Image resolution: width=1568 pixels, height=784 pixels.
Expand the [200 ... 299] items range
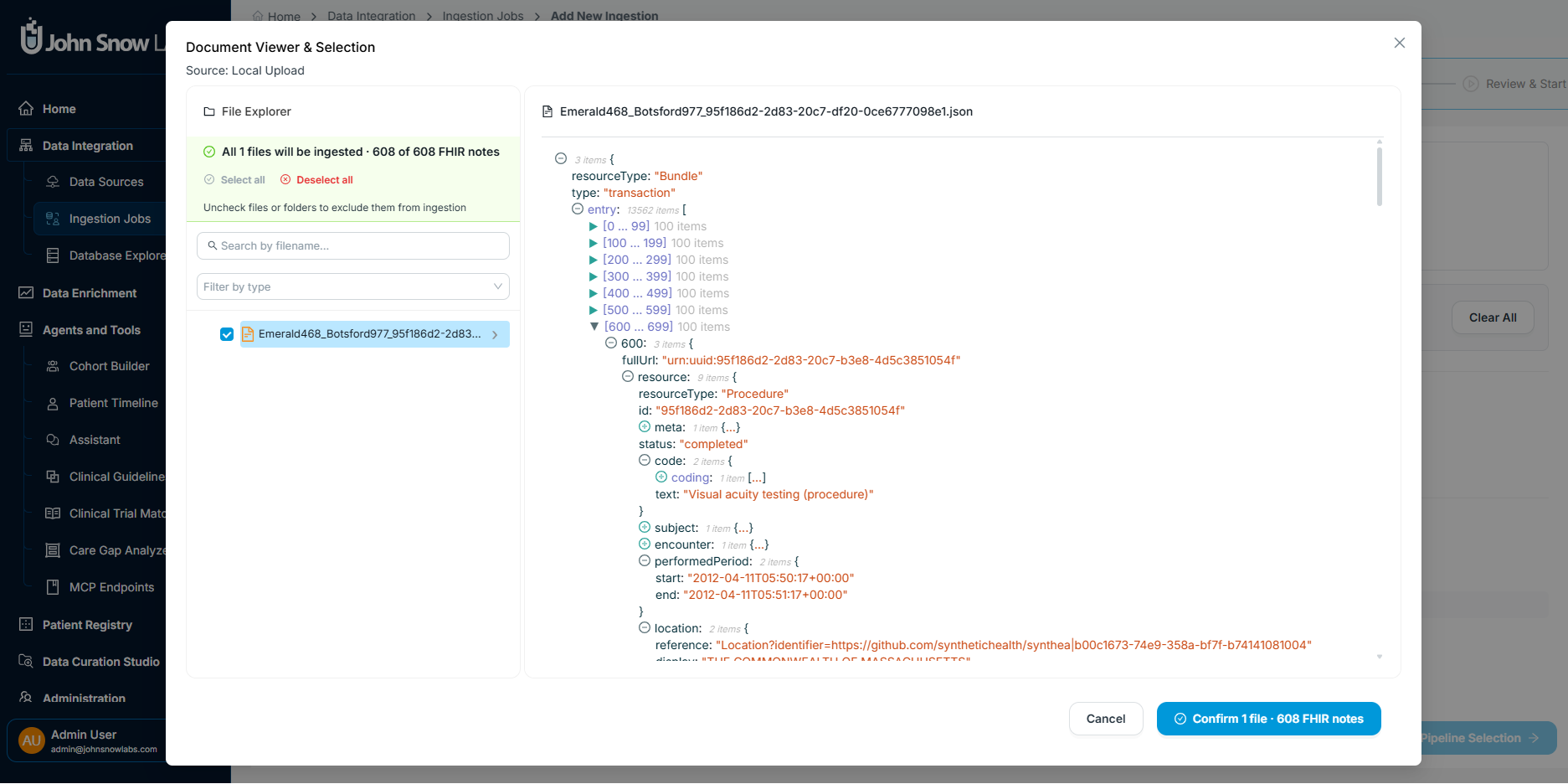(x=594, y=260)
